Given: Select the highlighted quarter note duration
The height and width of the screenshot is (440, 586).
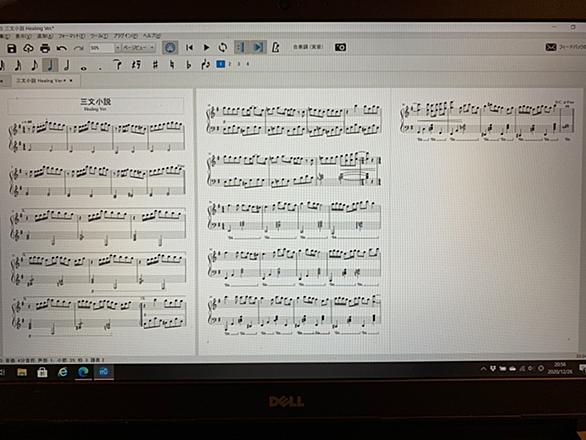Looking at the screenshot, I should (x=50, y=65).
